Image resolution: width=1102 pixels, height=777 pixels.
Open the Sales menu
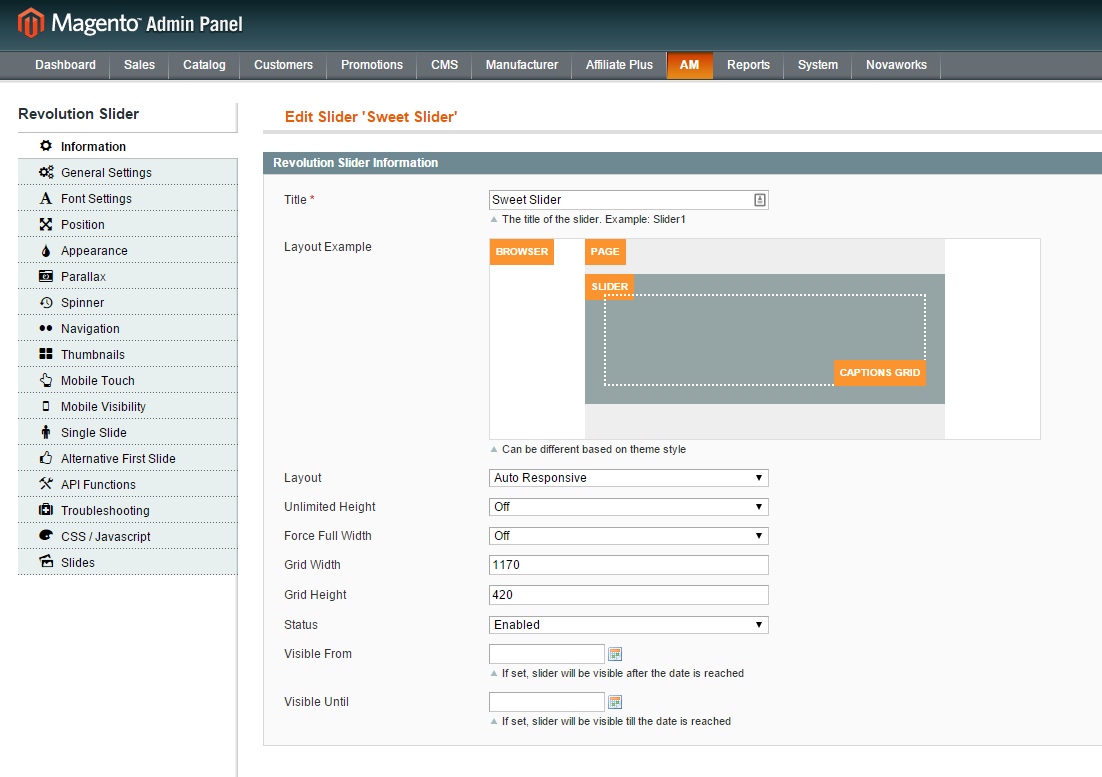[139, 65]
